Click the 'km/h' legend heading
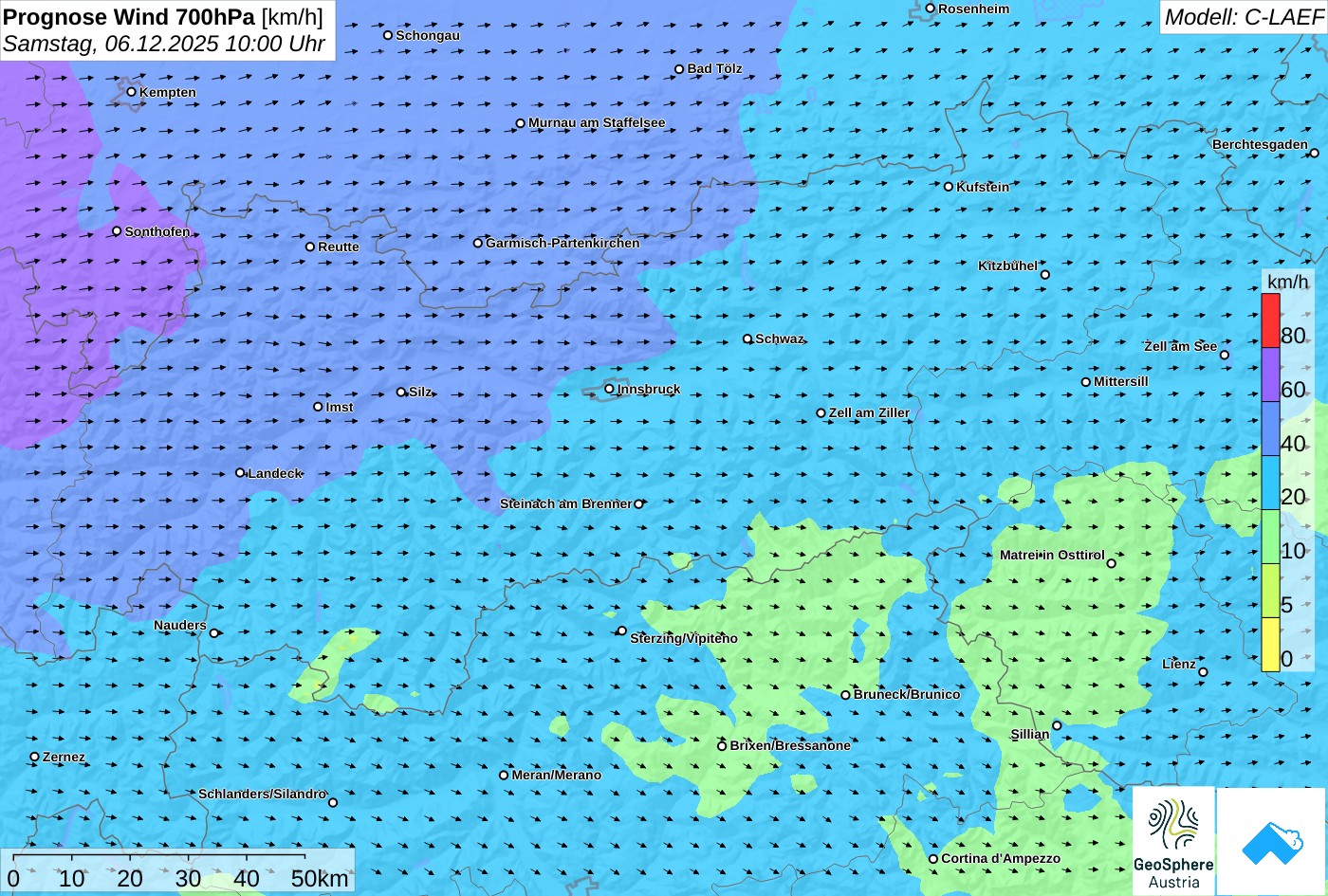The height and width of the screenshot is (896, 1328). click(x=1287, y=282)
